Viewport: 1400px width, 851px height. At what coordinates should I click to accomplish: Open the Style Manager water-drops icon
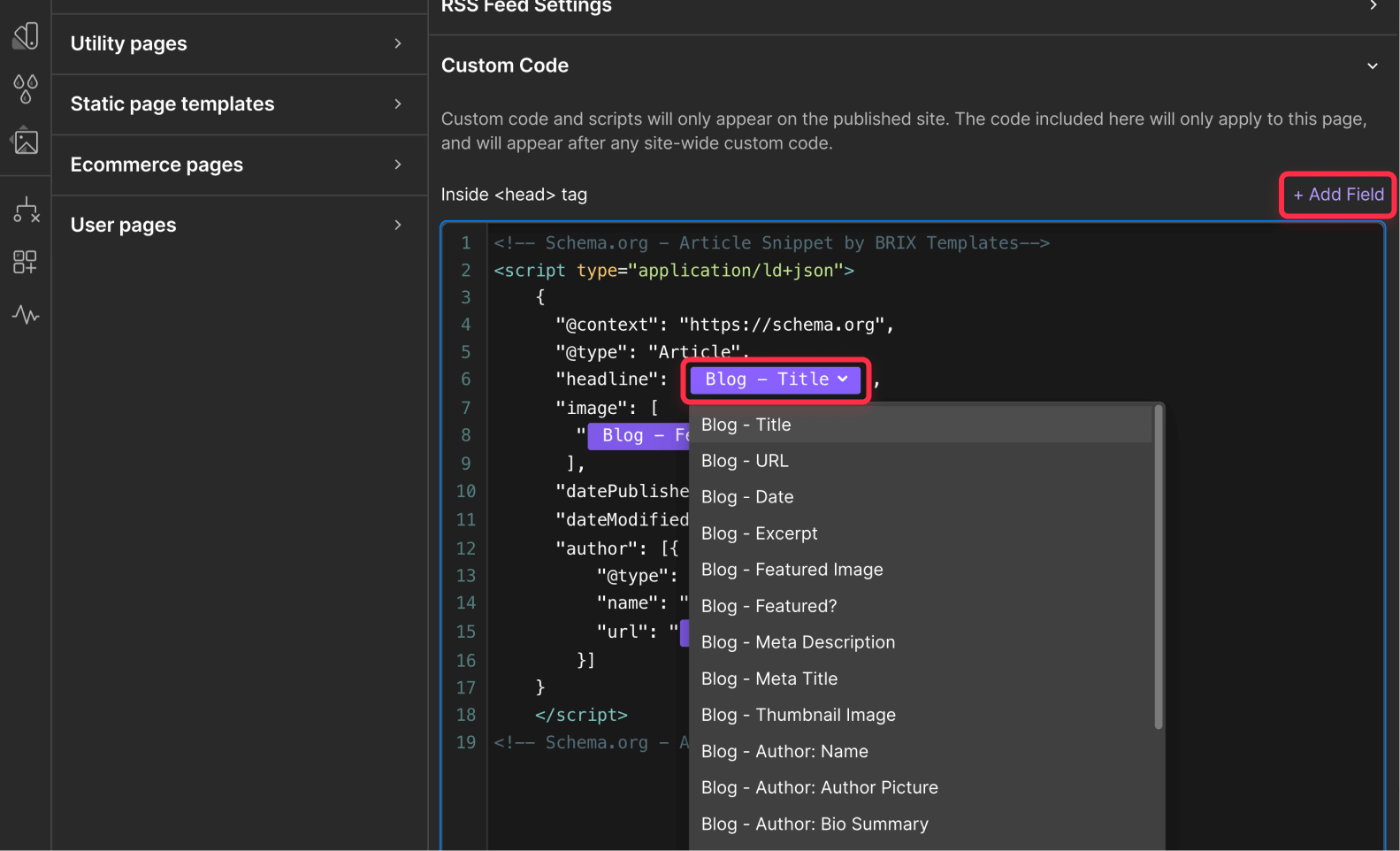26,88
